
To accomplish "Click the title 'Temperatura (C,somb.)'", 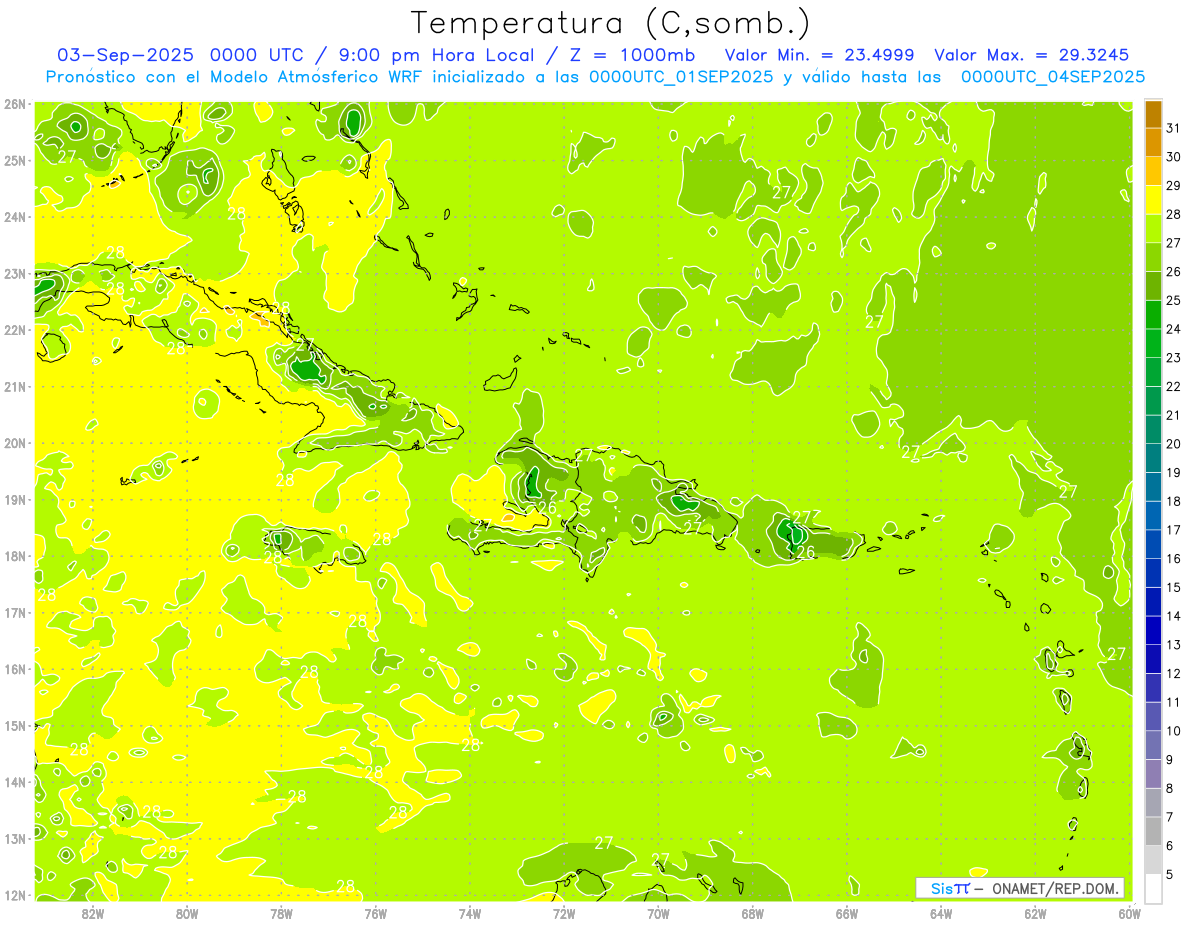I will point(611,23).
